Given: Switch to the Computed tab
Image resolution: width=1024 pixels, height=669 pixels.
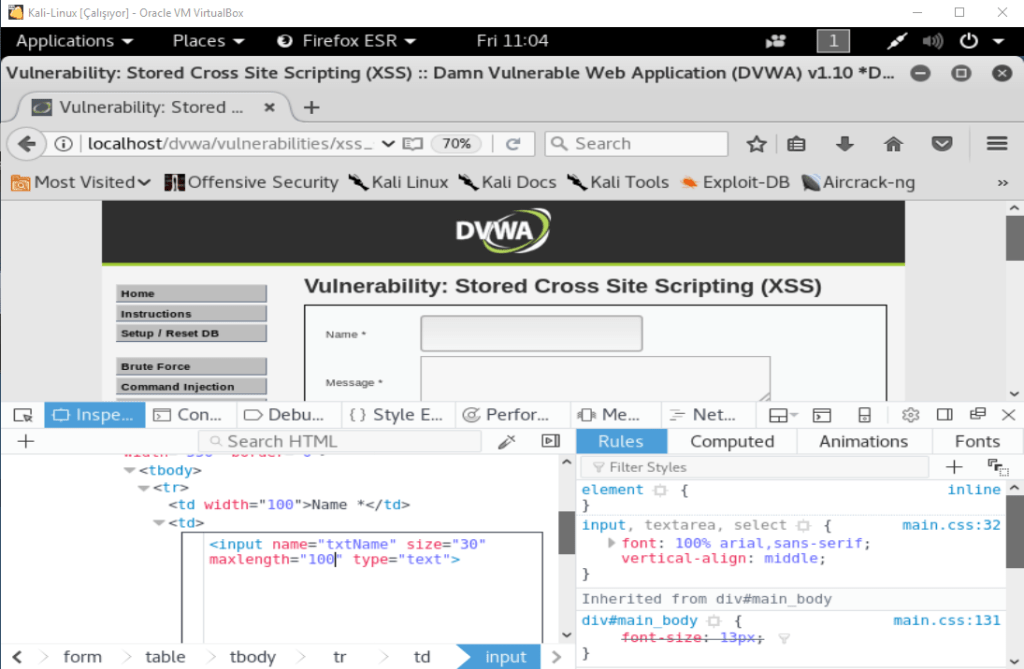Looking at the screenshot, I should (x=732, y=441).
